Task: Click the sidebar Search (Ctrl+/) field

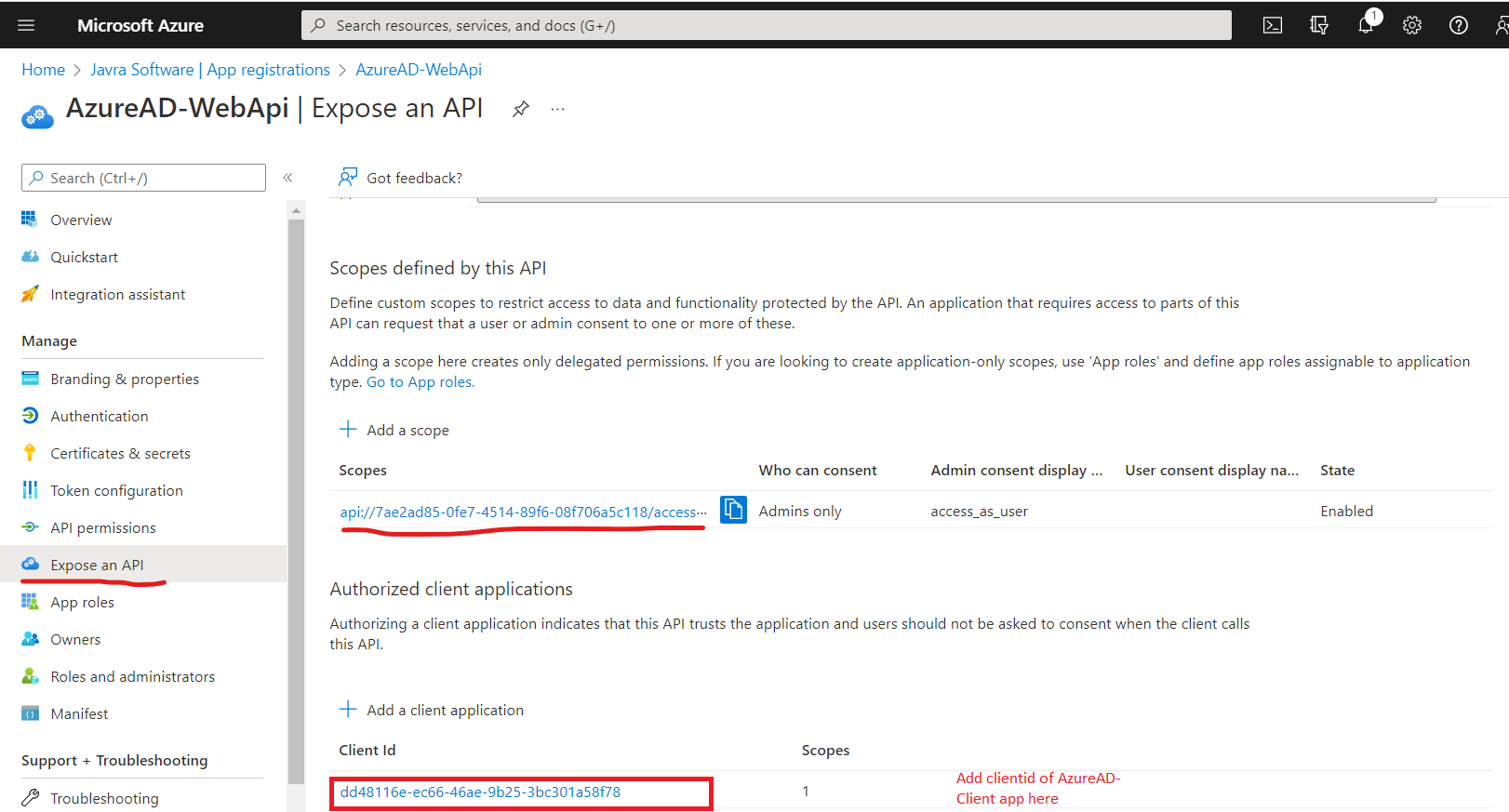Action: tap(143, 178)
